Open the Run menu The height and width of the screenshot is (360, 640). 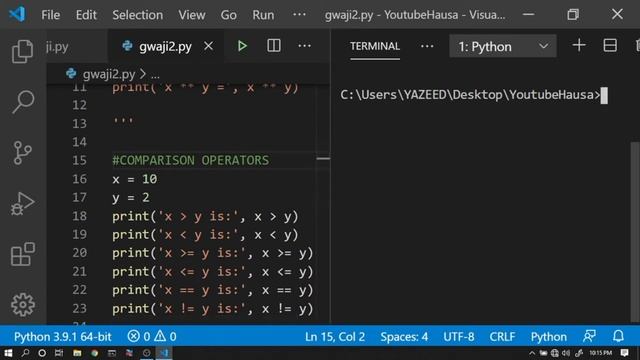[x=263, y=15]
